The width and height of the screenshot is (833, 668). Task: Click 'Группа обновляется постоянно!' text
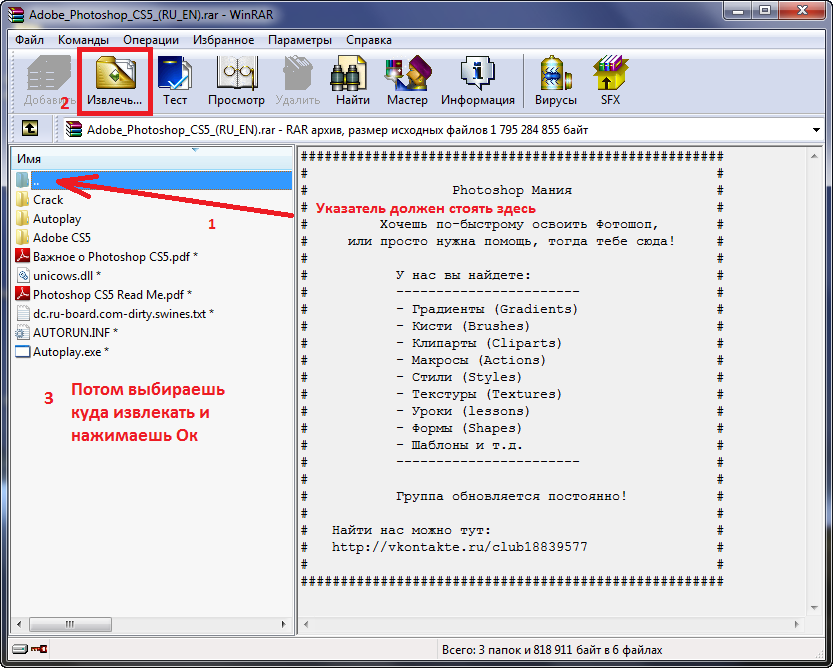pos(512,496)
